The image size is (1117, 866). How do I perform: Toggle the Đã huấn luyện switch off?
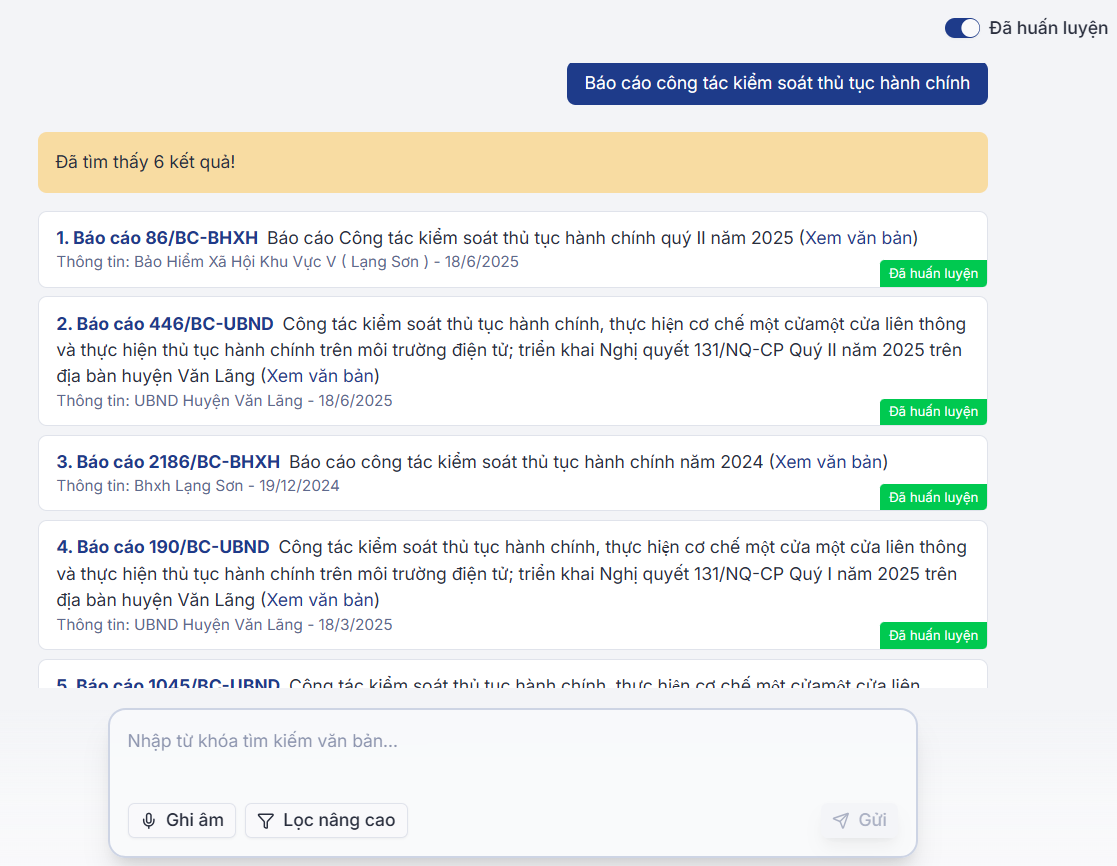(x=962, y=28)
